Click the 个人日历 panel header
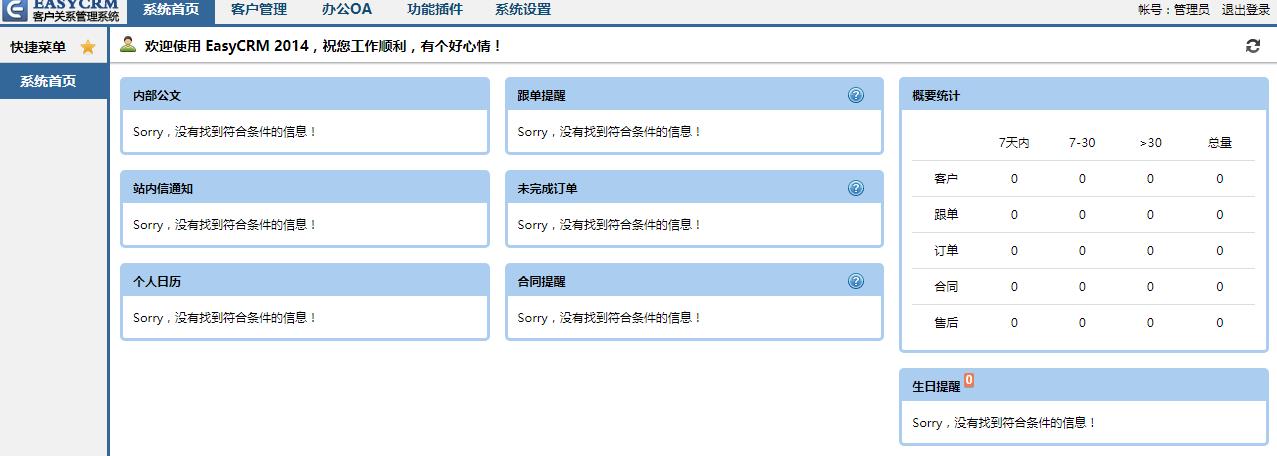1277x456 pixels. tap(305, 282)
